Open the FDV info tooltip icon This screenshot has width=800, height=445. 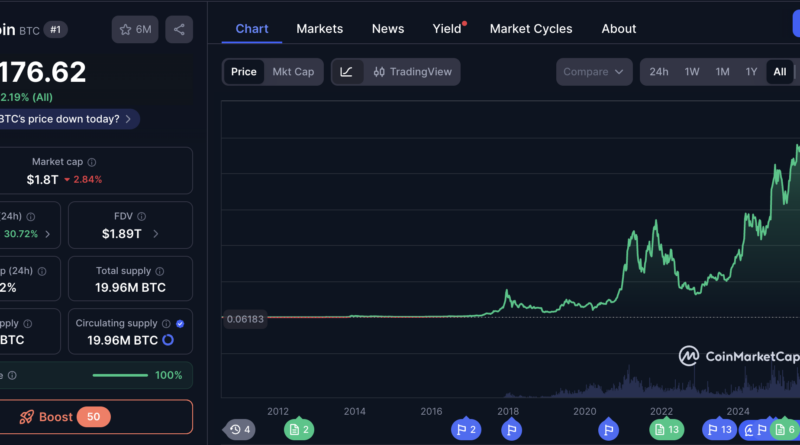[x=141, y=216]
